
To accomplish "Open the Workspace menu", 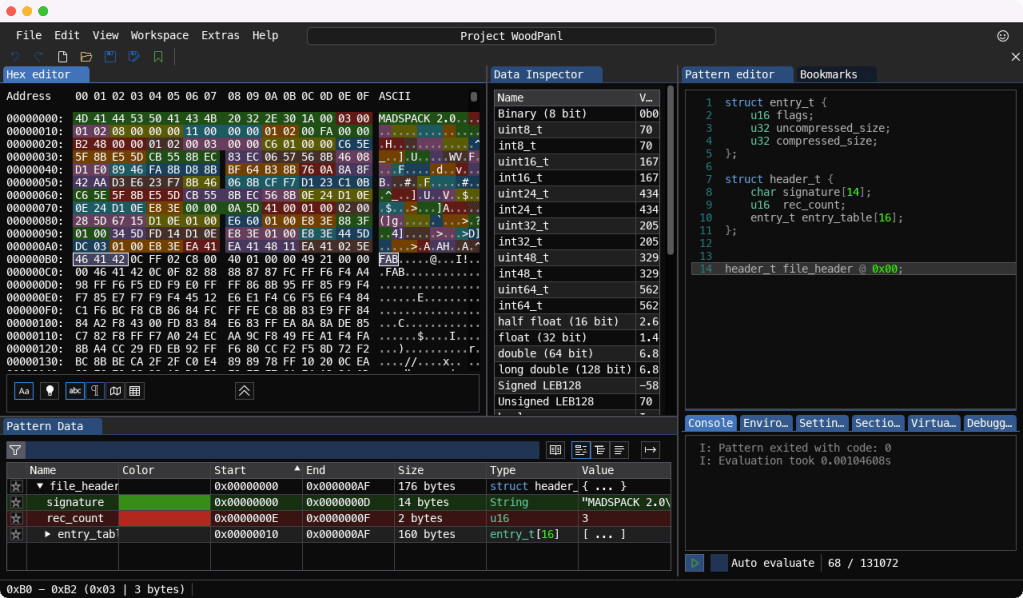I will 159,35.
